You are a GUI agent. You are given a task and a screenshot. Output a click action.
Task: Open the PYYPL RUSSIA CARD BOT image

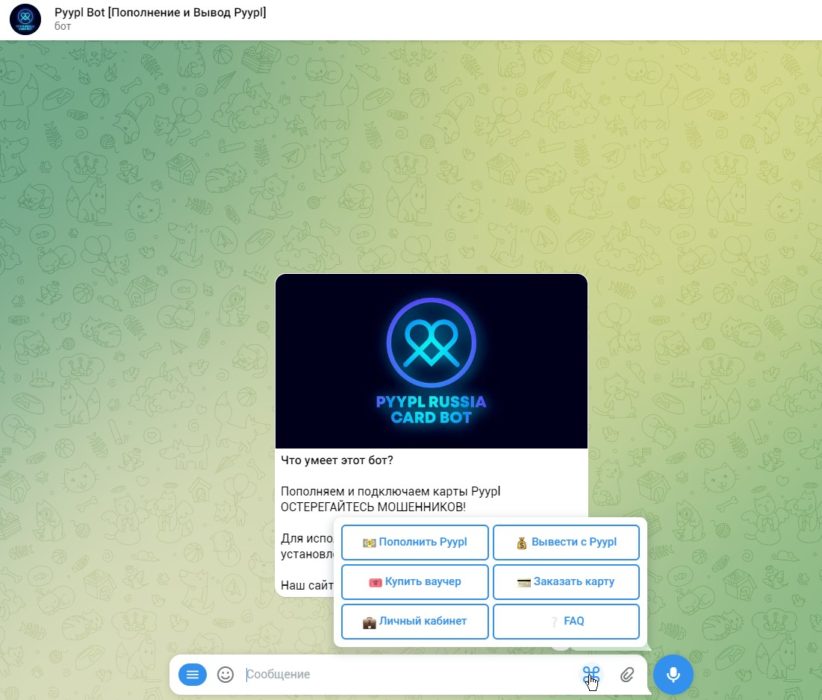tap(431, 361)
